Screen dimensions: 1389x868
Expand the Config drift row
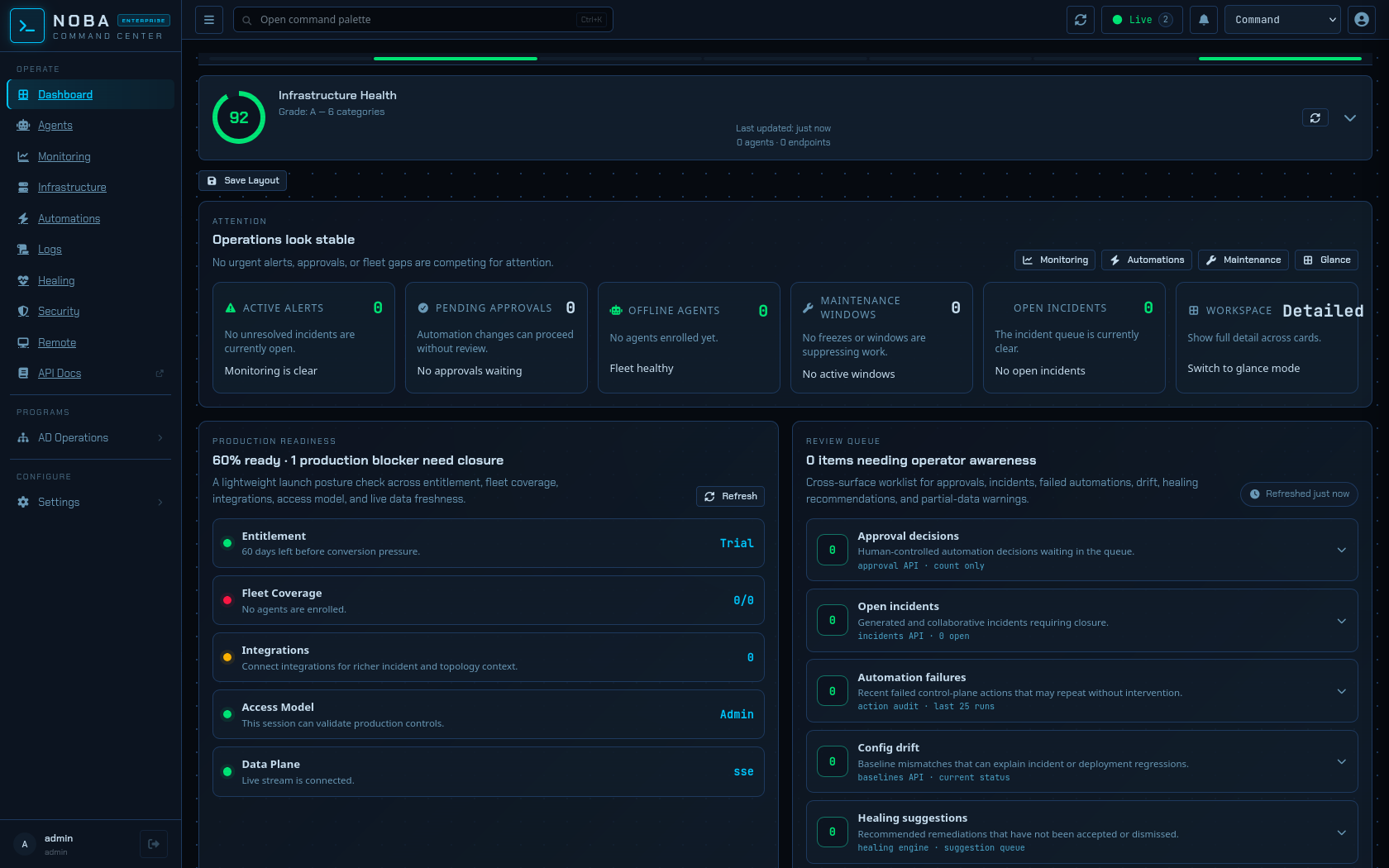(1081, 761)
